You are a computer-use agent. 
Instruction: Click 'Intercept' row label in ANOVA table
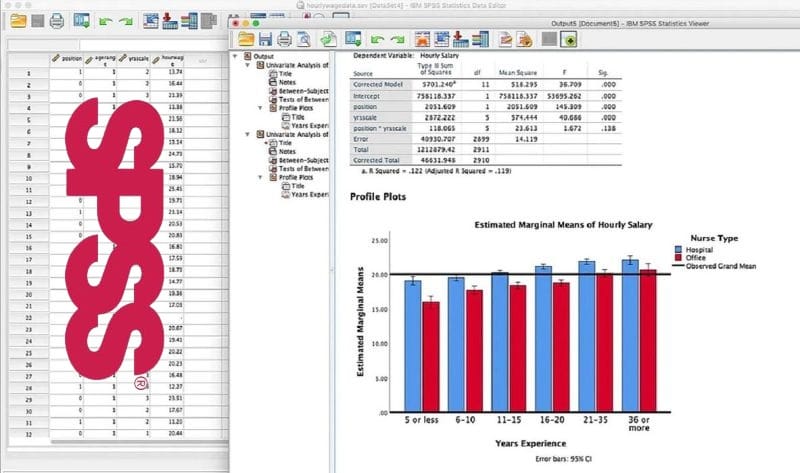pos(366,96)
